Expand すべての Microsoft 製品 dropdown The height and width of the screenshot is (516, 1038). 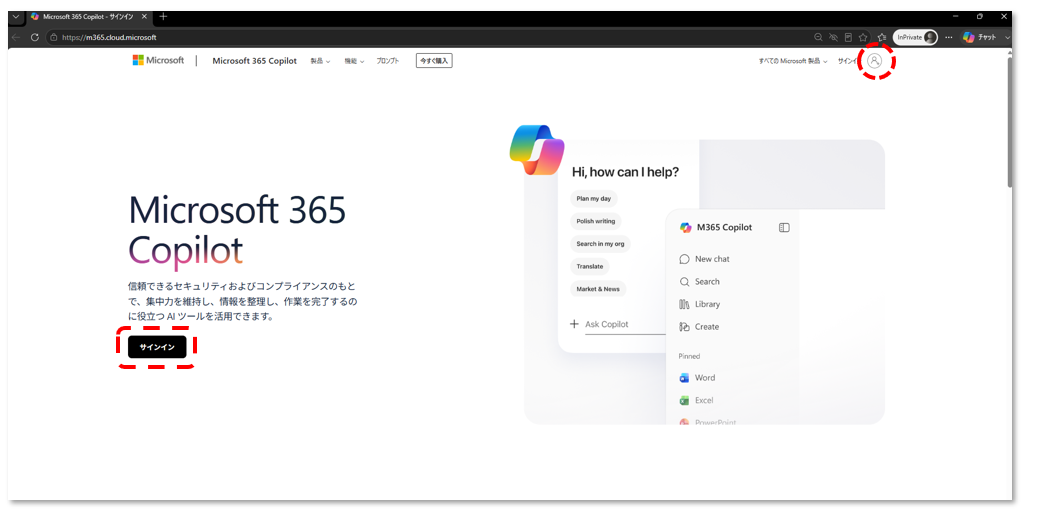(792, 61)
